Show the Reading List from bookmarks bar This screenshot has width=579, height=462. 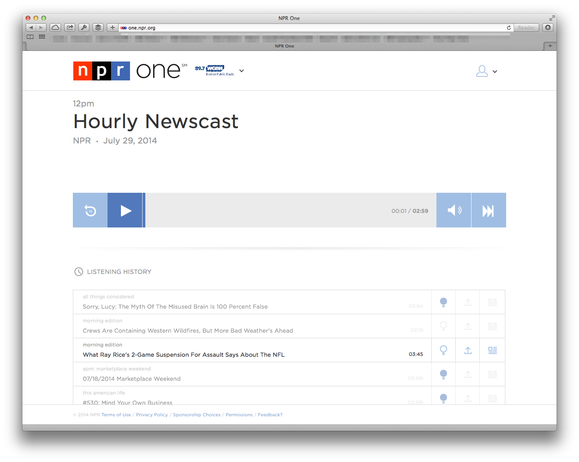(30, 37)
